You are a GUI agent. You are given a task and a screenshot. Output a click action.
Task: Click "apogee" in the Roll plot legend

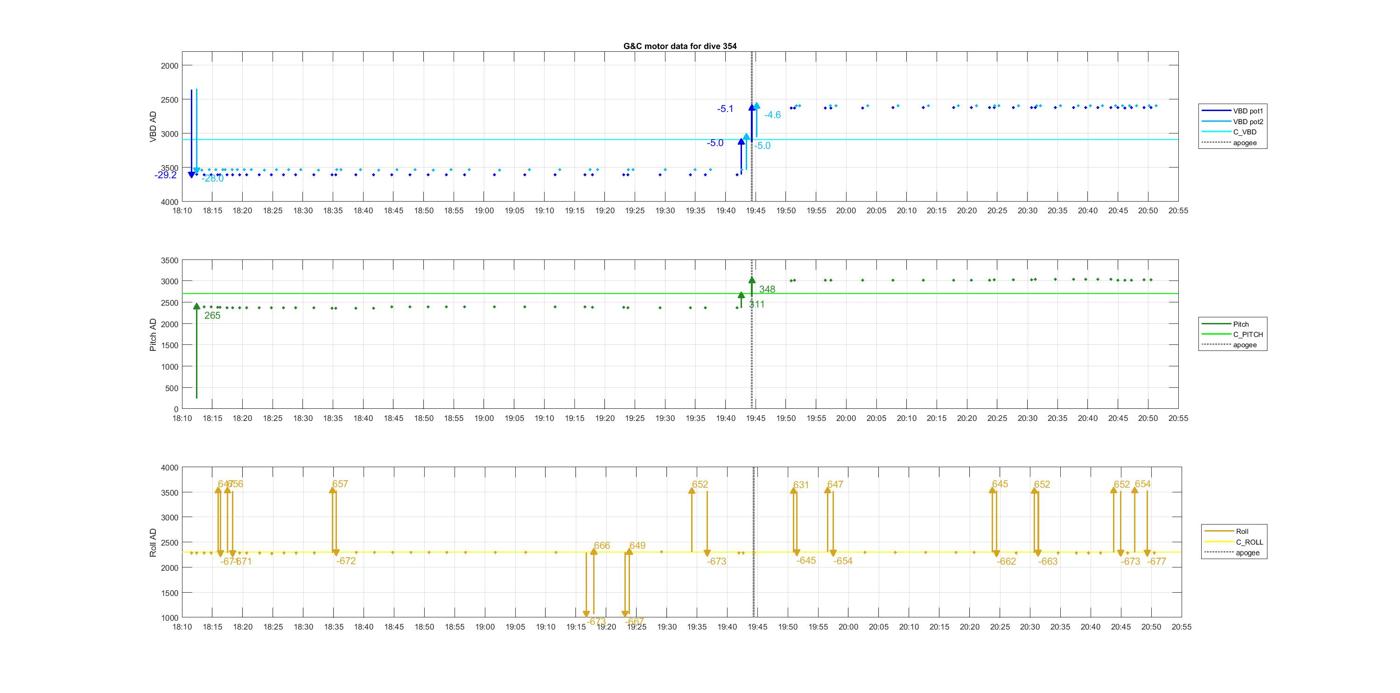1248,553
